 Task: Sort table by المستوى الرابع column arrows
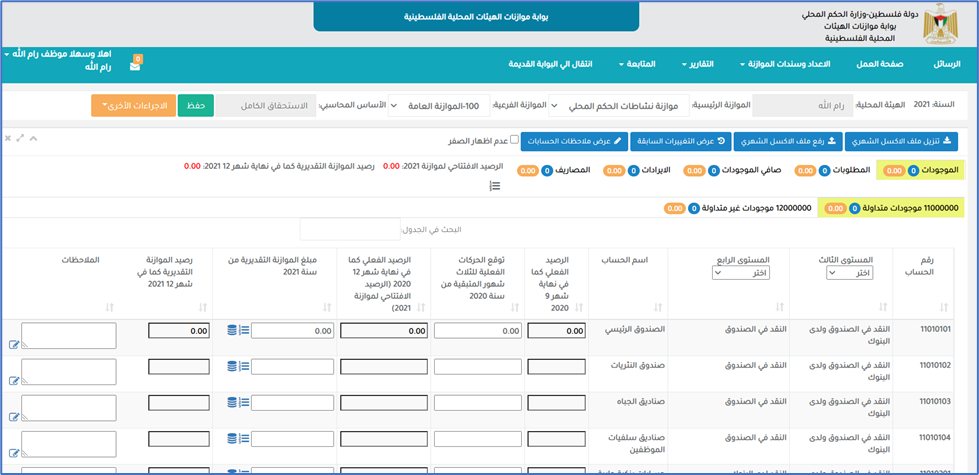pos(780,307)
